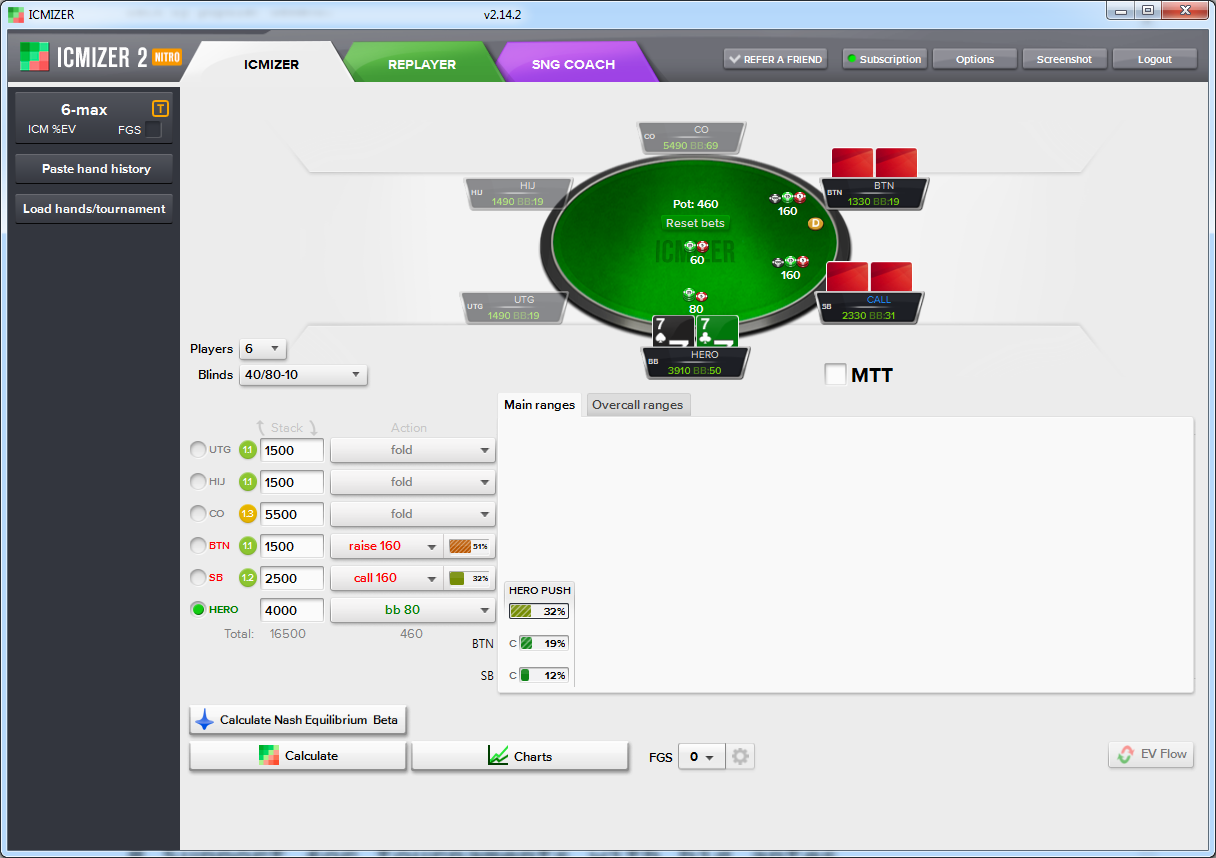Open the UTG action dropdown
The height and width of the screenshot is (858, 1216).
(x=413, y=450)
